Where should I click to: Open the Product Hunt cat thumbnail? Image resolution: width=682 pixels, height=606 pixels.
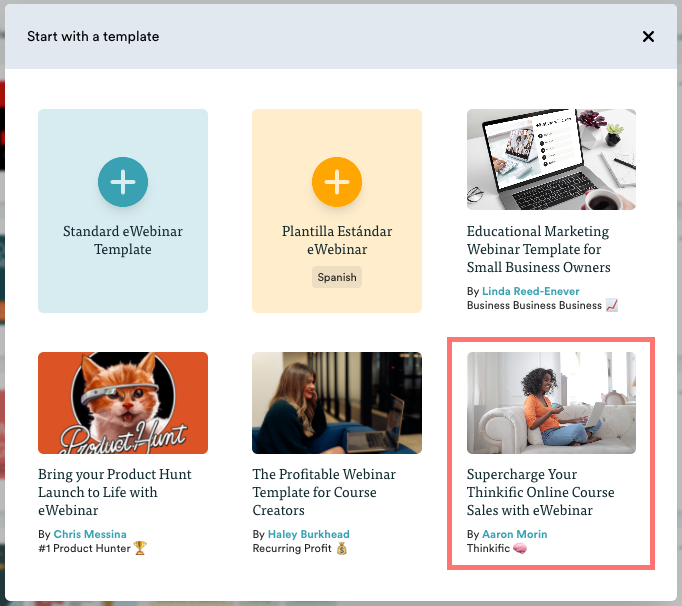(123, 403)
